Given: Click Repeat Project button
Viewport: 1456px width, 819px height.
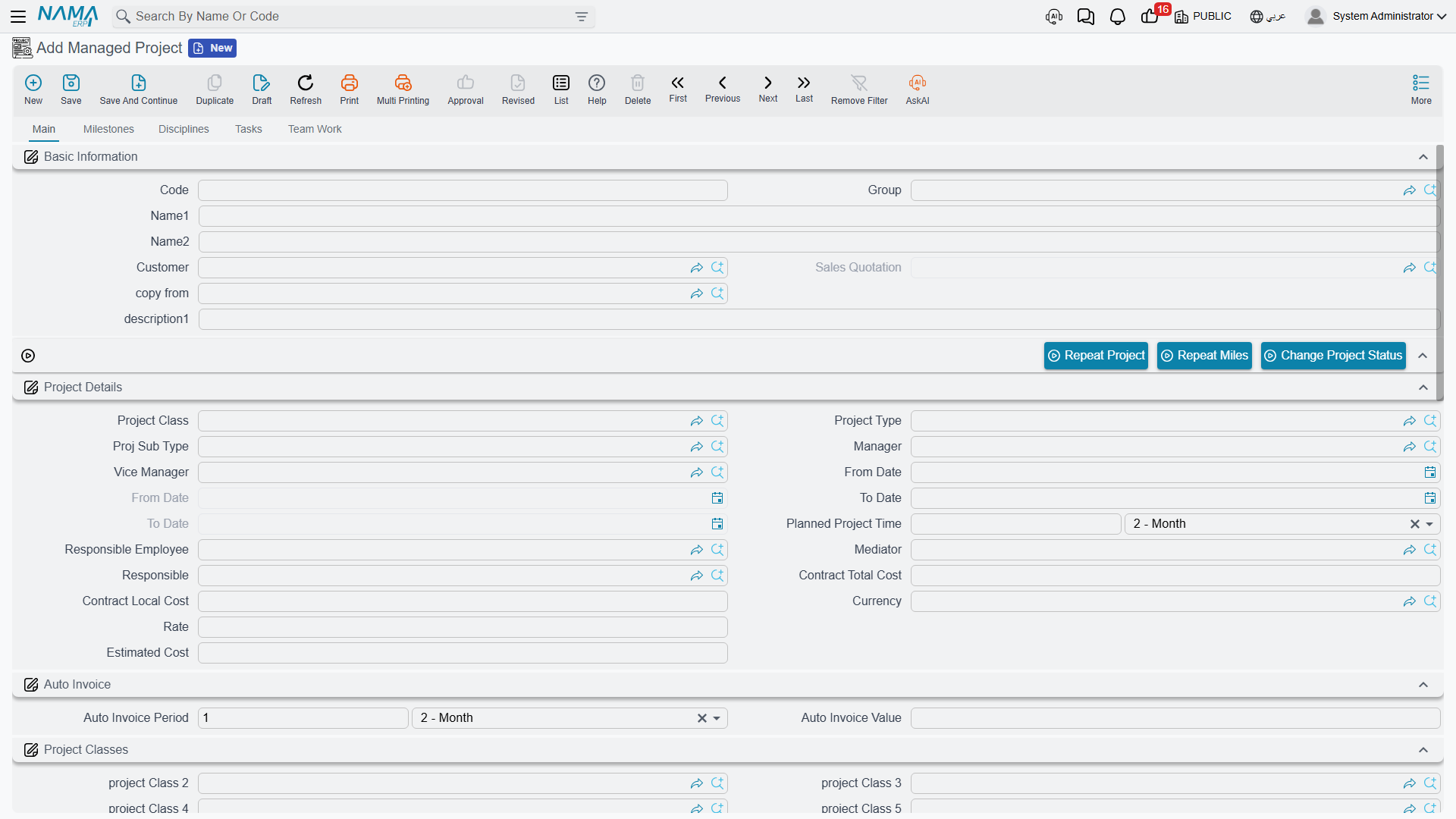Looking at the screenshot, I should click(1096, 356).
